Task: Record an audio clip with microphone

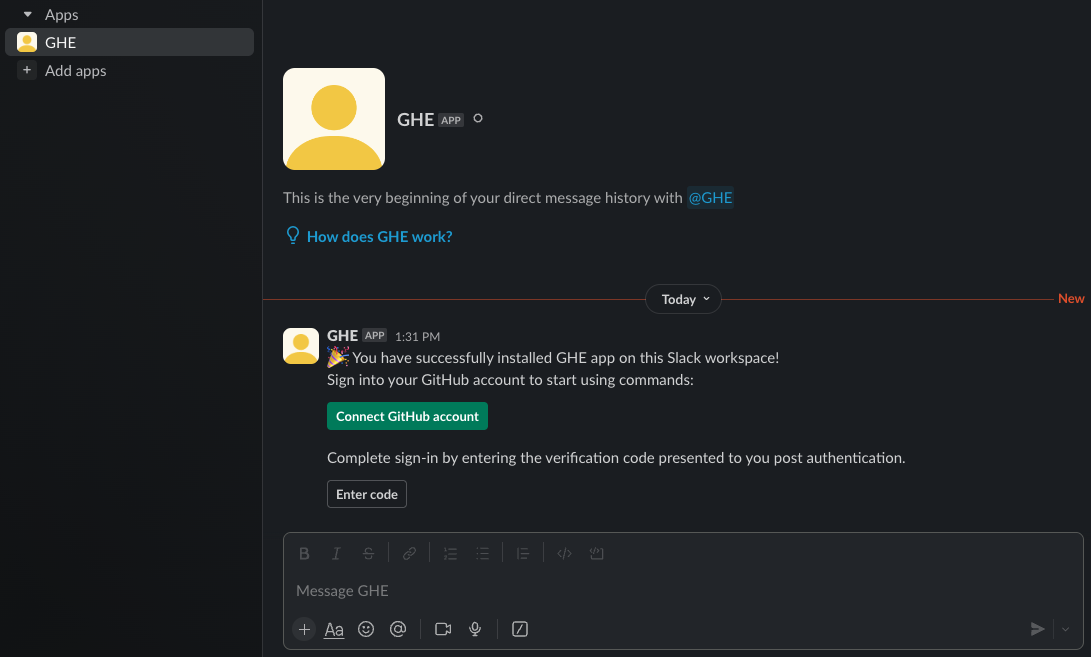Action: click(x=476, y=629)
